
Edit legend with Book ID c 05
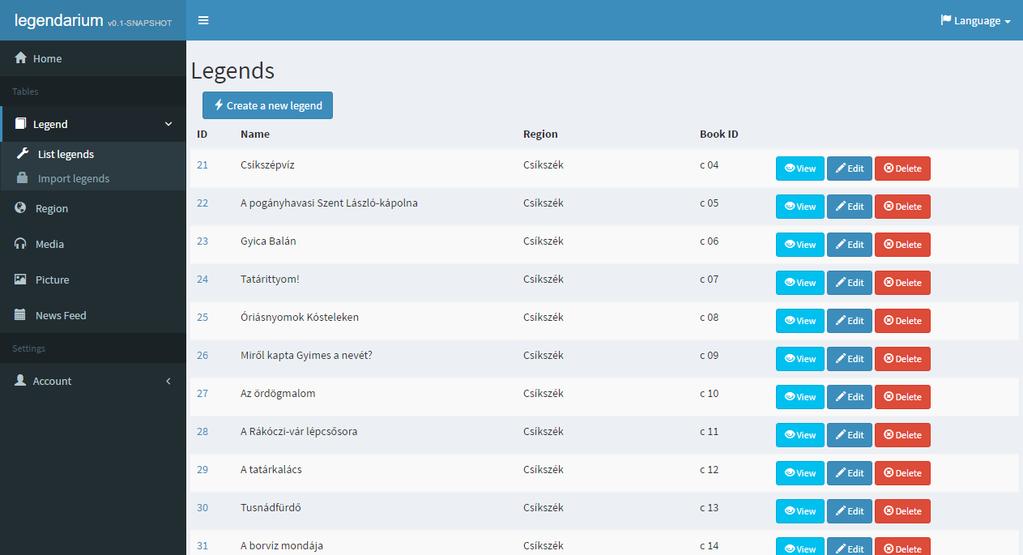tap(849, 206)
